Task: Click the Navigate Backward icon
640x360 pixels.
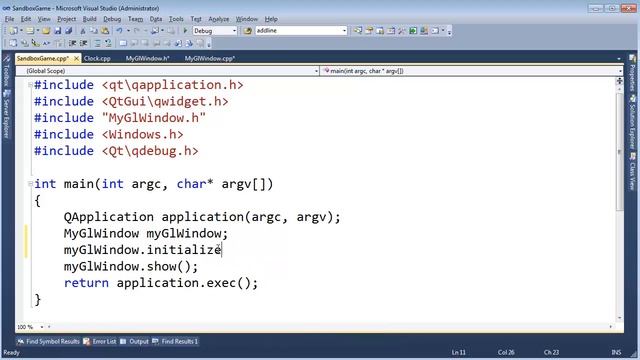Action: coord(155,31)
